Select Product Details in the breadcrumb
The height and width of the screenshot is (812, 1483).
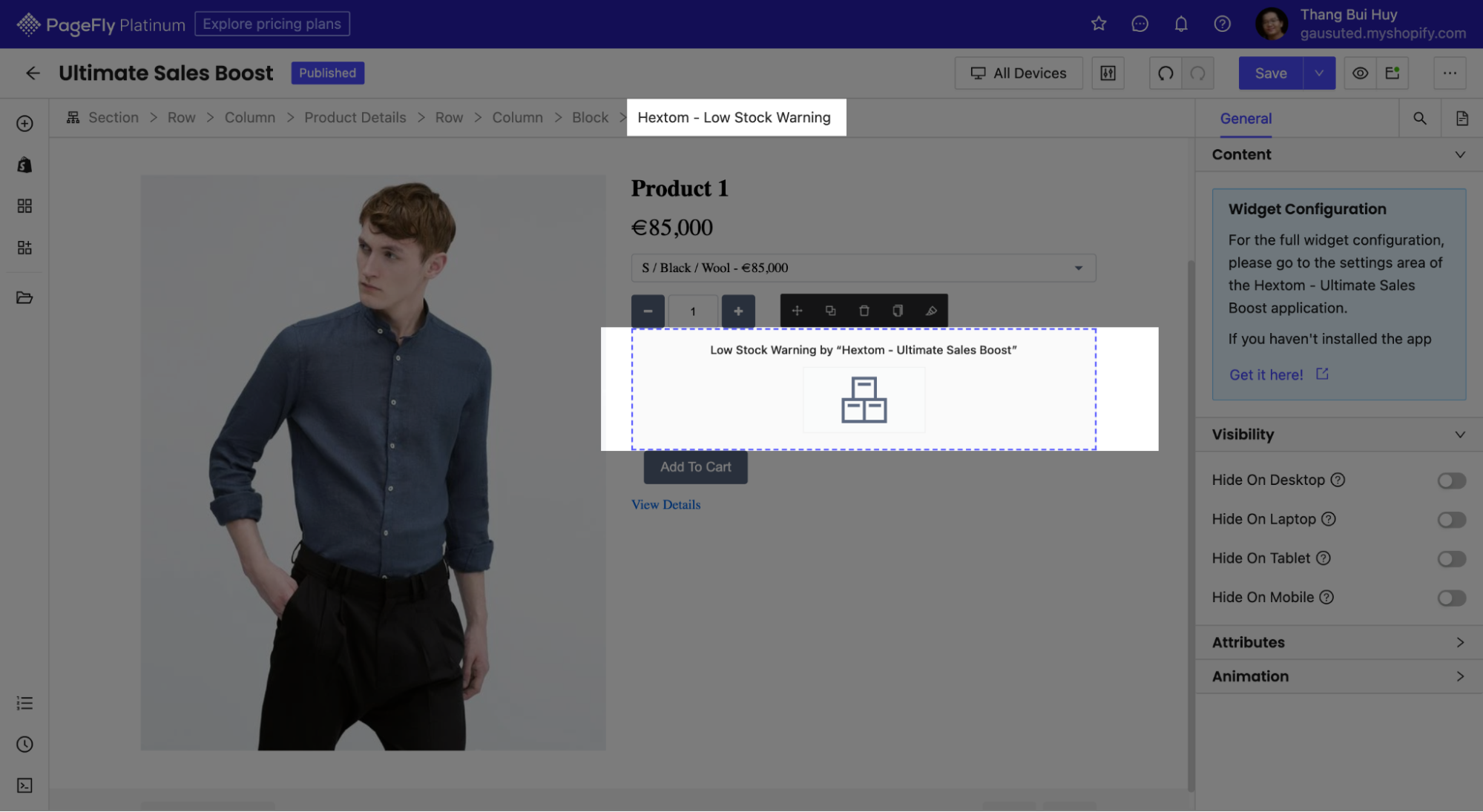pyautogui.click(x=355, y=117)
